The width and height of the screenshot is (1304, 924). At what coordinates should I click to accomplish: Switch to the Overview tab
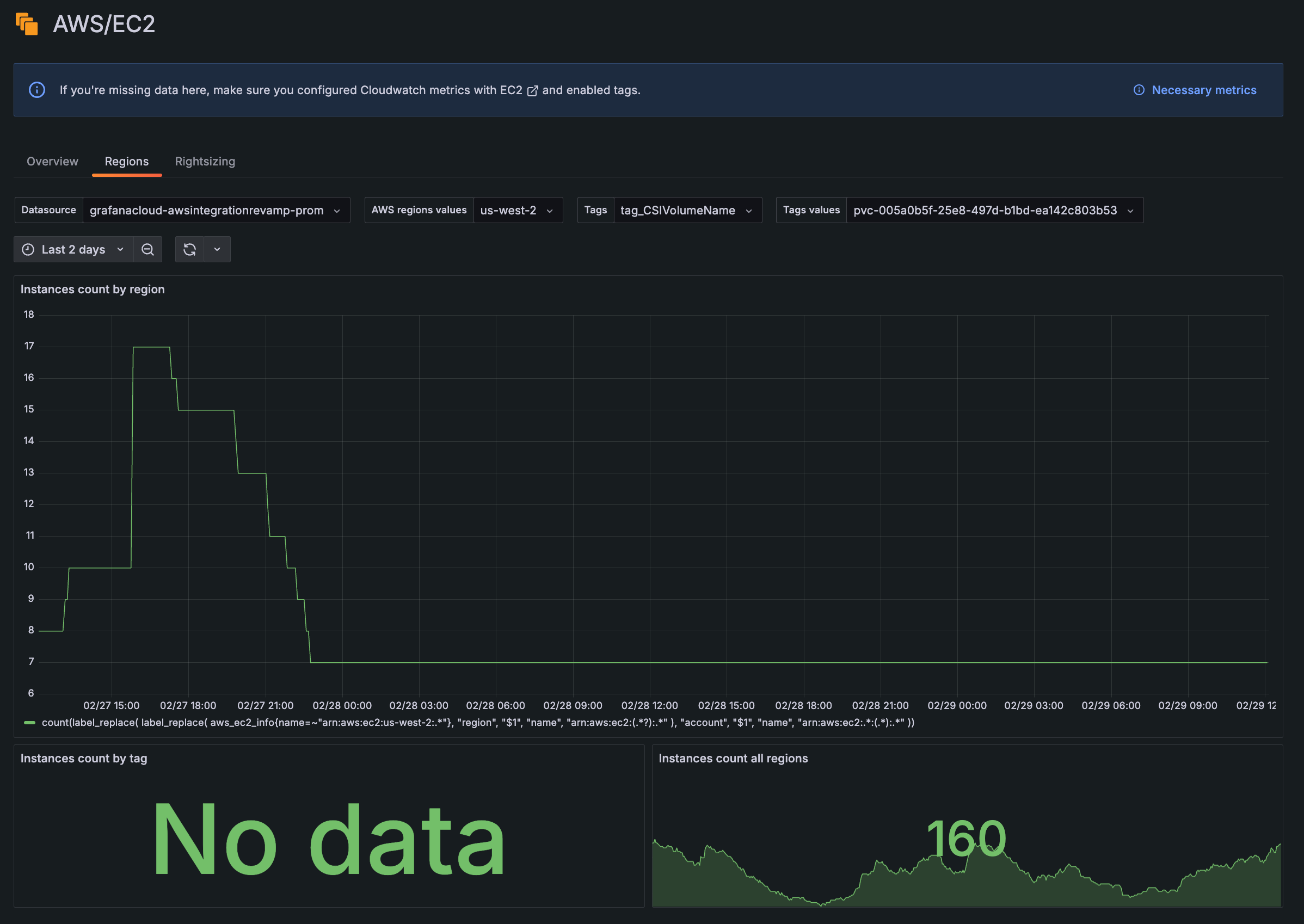coord(52,162)
